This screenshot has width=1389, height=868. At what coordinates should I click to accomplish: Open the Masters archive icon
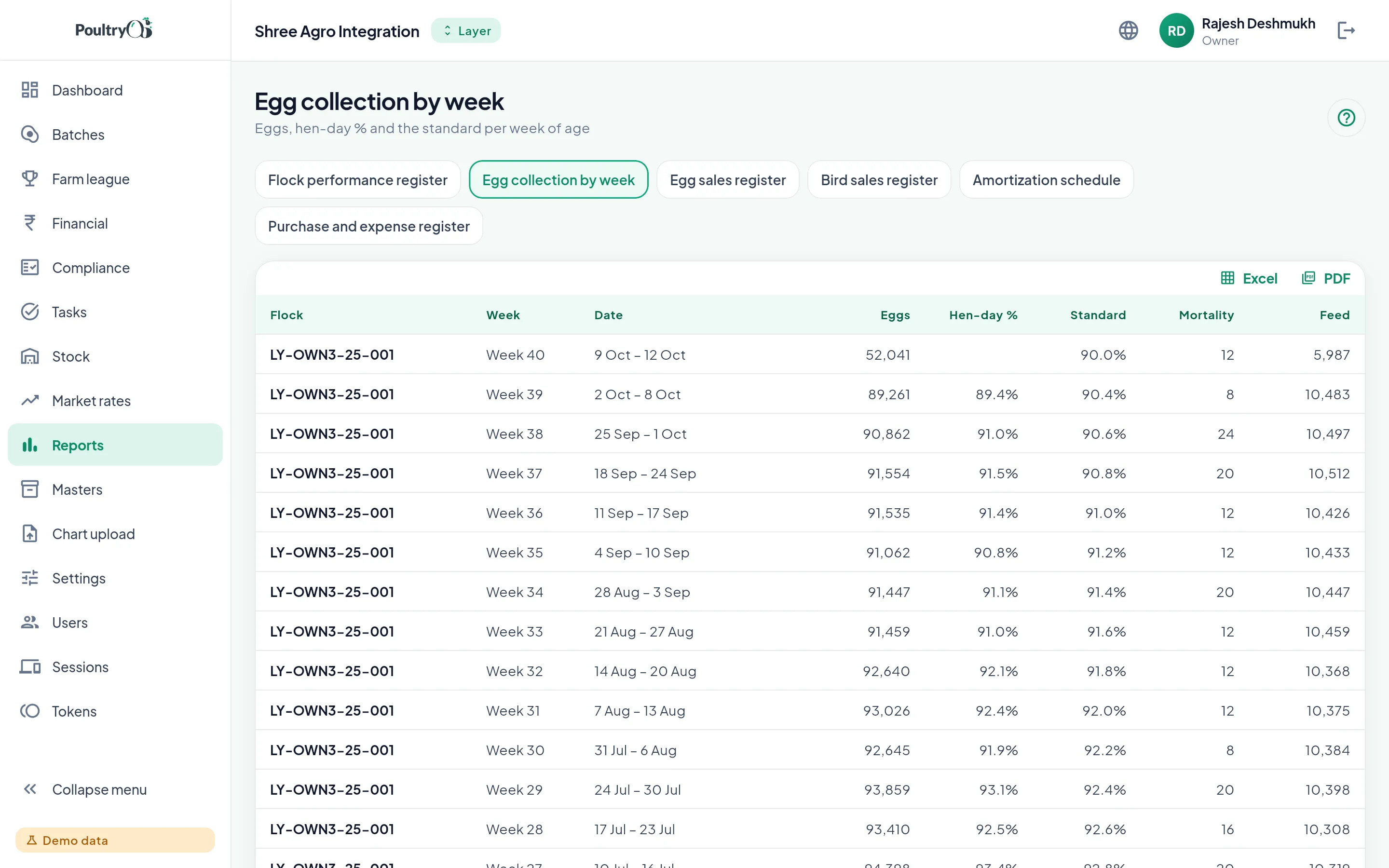pyautogui.click(x=30, y=489)
